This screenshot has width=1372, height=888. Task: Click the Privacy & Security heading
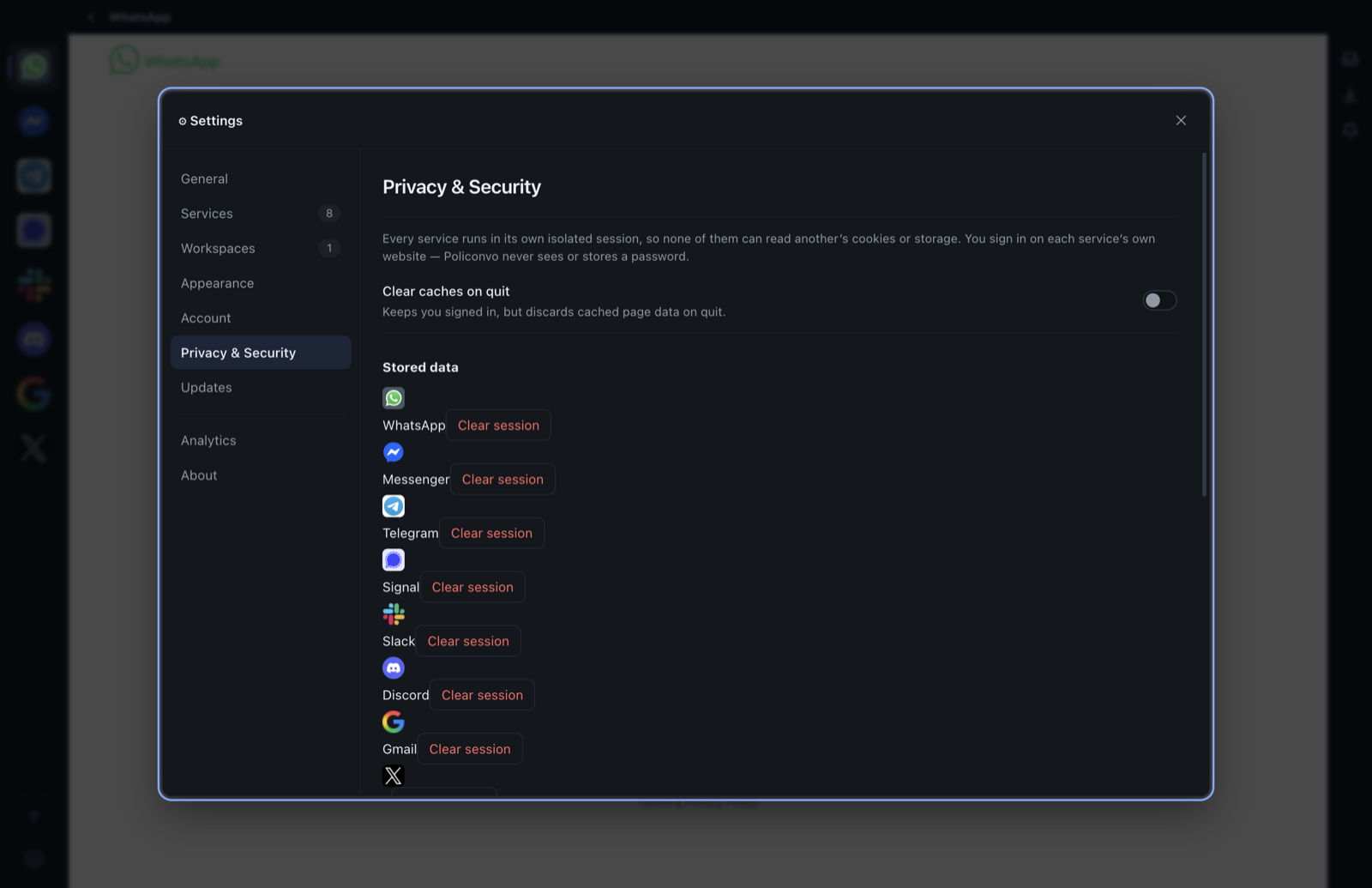(x=461, y=187)
